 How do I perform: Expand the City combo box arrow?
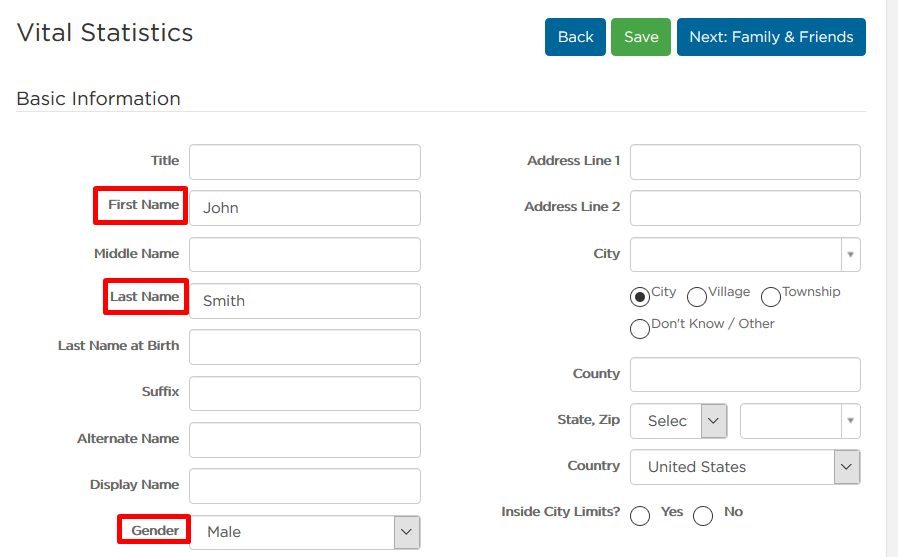[850, 254]
